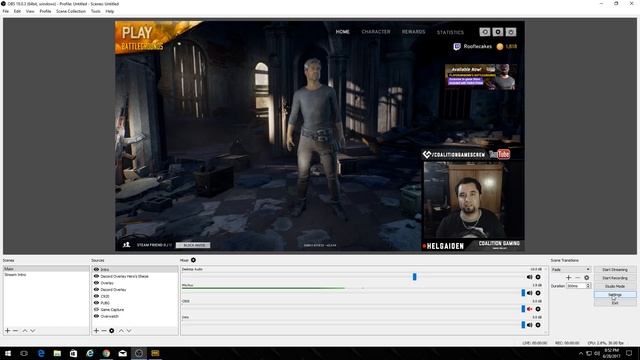The image size is (640, 360).
Task: Select the Stream Intro scene
Action: click(46, 275)
